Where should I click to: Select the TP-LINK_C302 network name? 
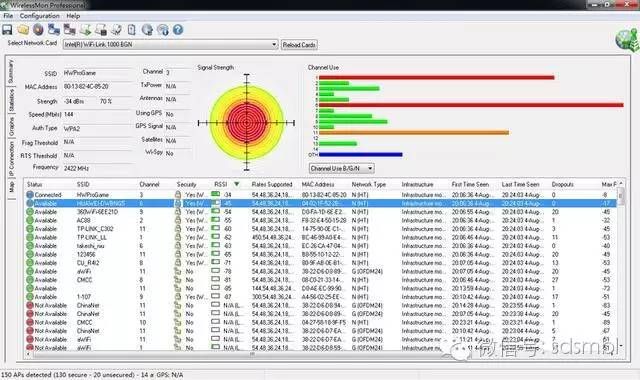tap(95, 229)
